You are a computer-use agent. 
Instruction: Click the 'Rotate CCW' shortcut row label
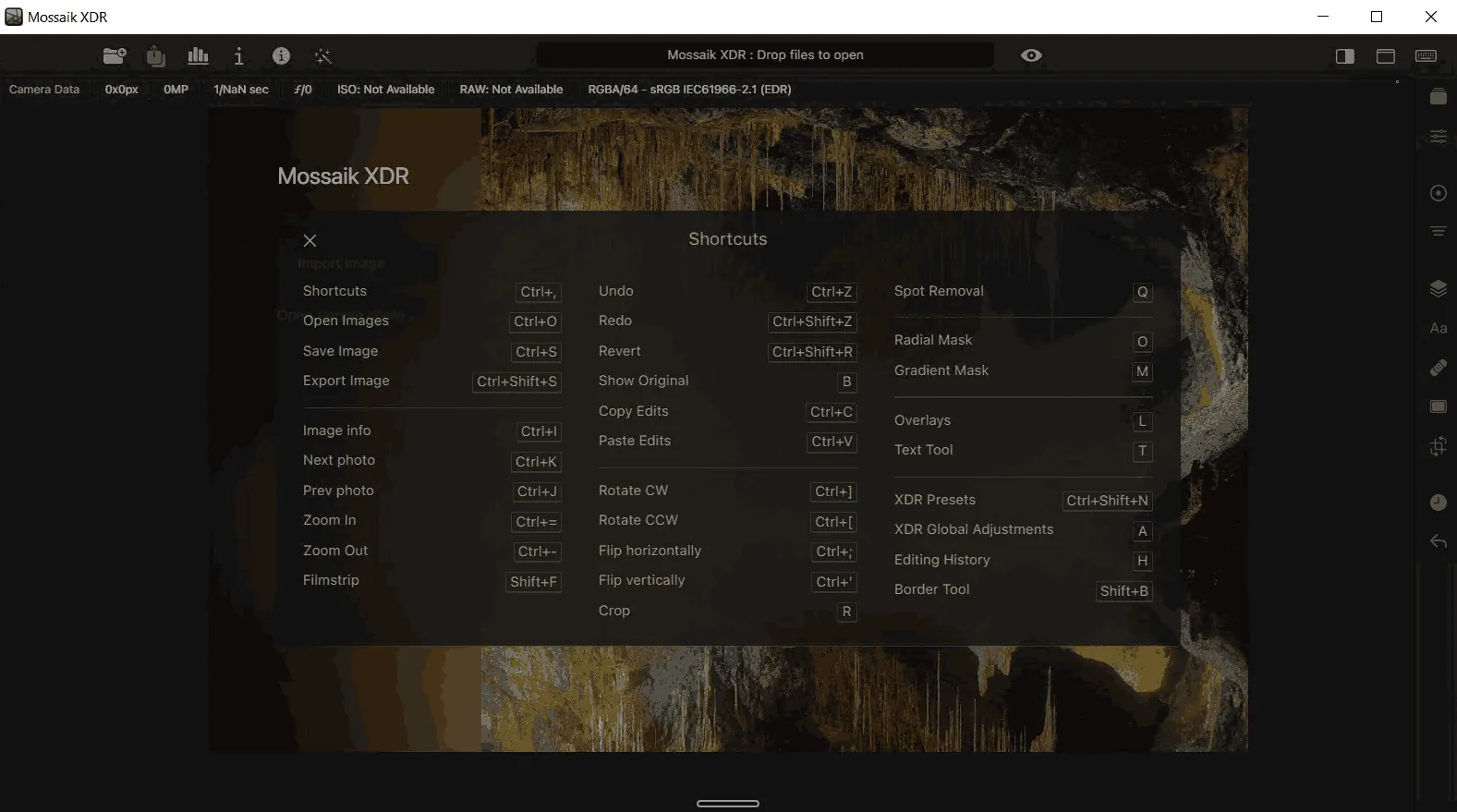[638, 520]
